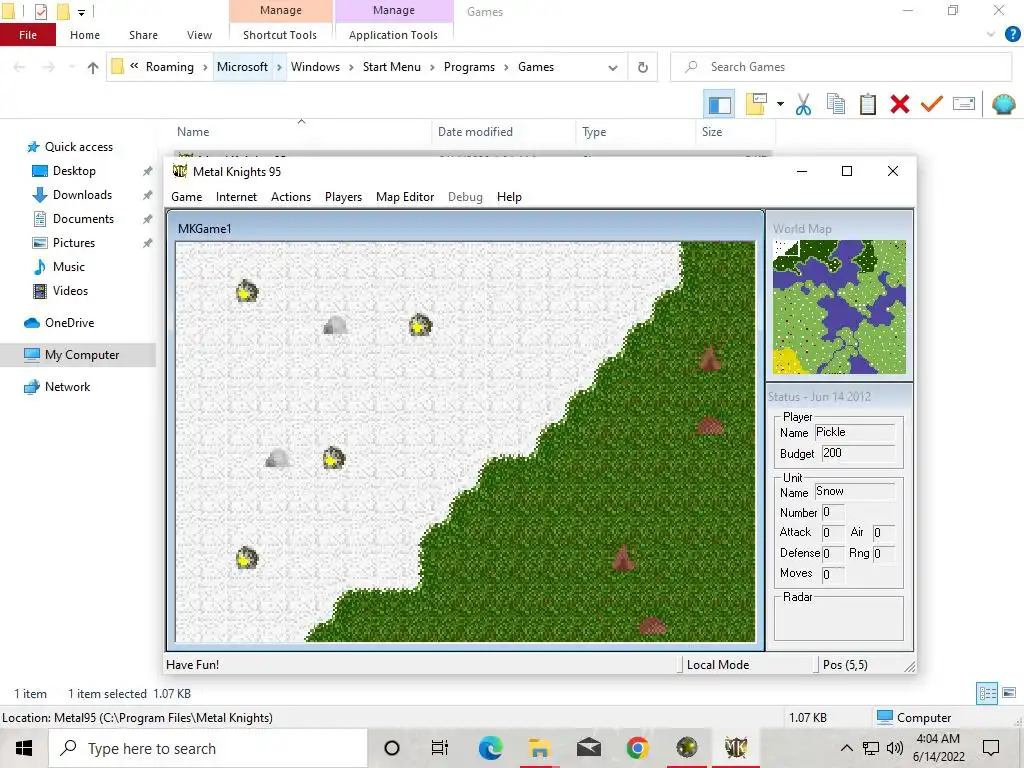
Task: Sort by the Size column header
Action: coord(735,132)
